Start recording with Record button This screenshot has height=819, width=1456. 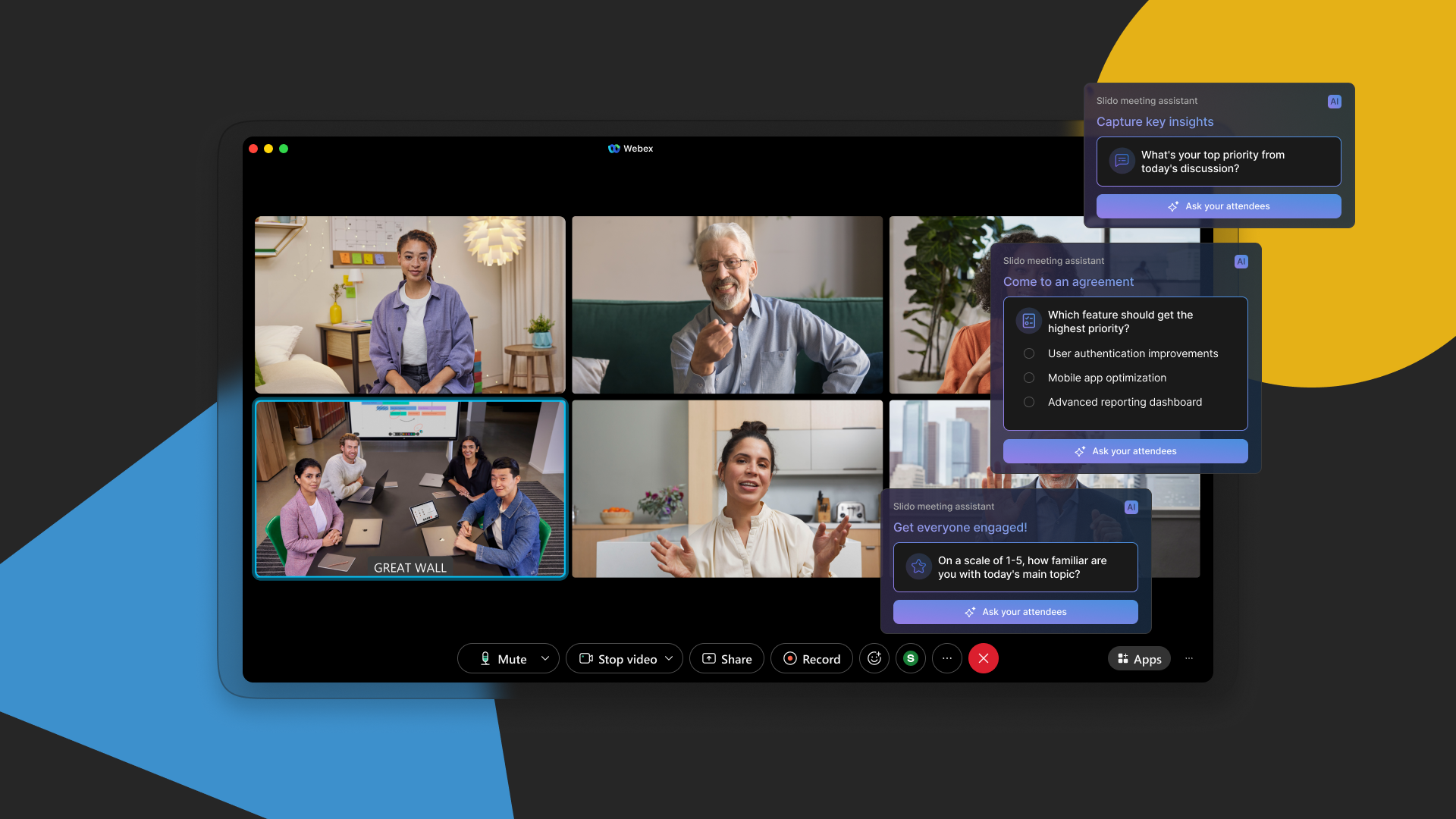[x=811, y=659]
